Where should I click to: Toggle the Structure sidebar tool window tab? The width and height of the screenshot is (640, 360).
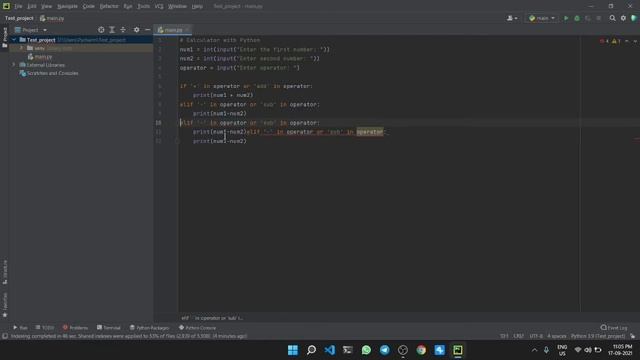coord(4,272)
